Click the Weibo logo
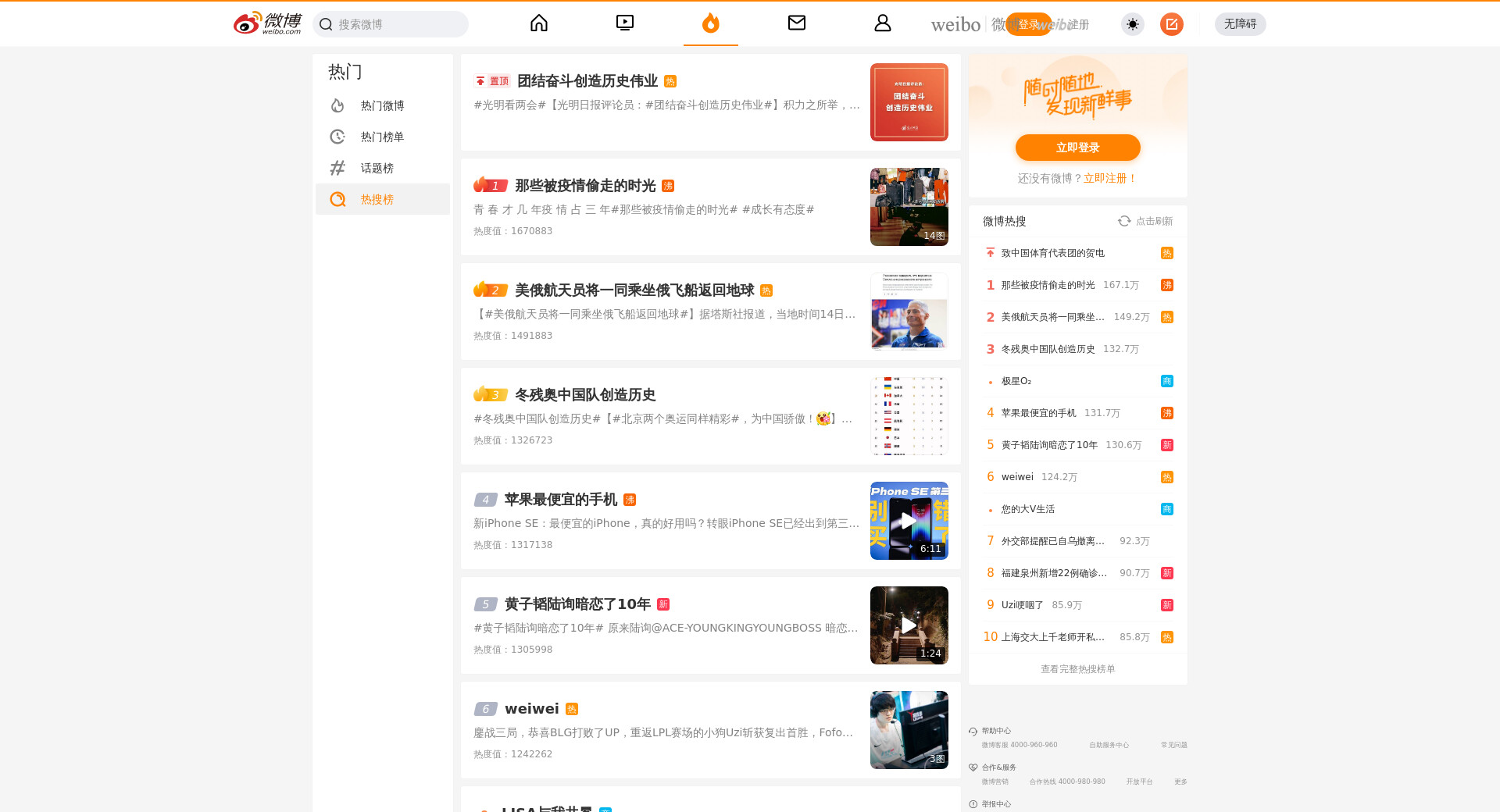This screenshot has height=812, width=1500. pyautogui.click(x=267, y=23)
